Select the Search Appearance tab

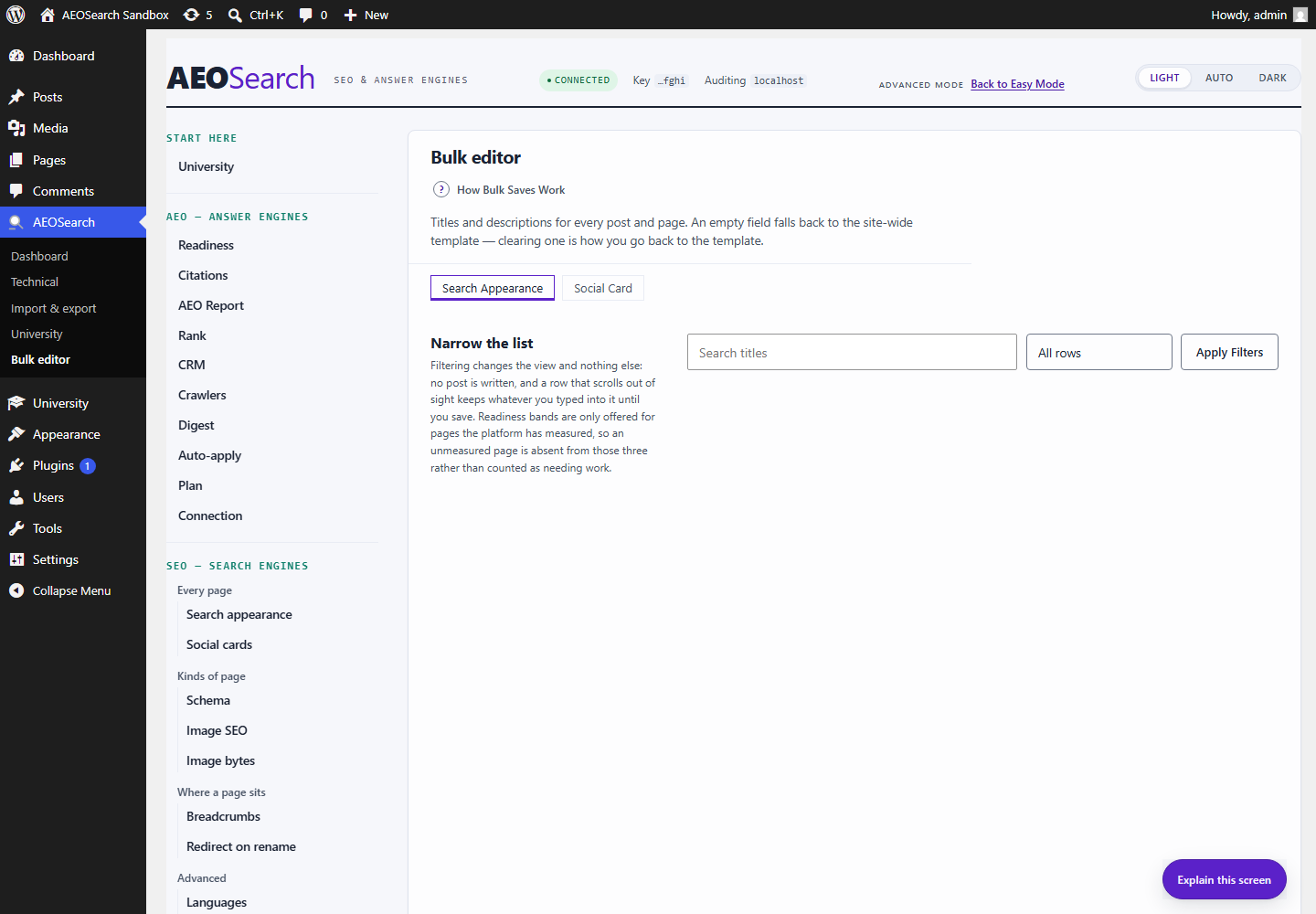coord(493,288)
